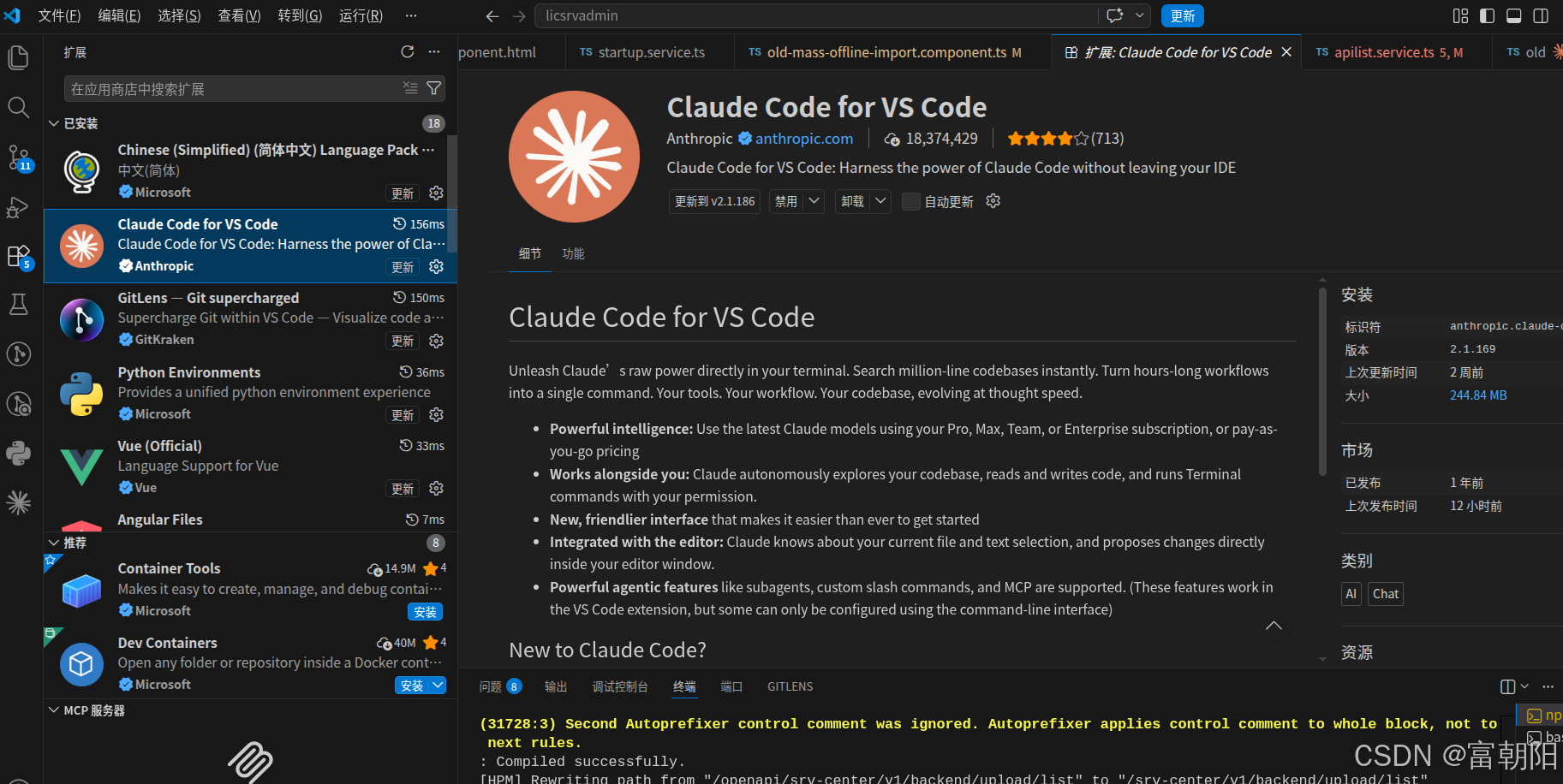Screen dimensions: 1563x784
Task: Open the terminal split dropdown arrow
Action: point(1524,686)
